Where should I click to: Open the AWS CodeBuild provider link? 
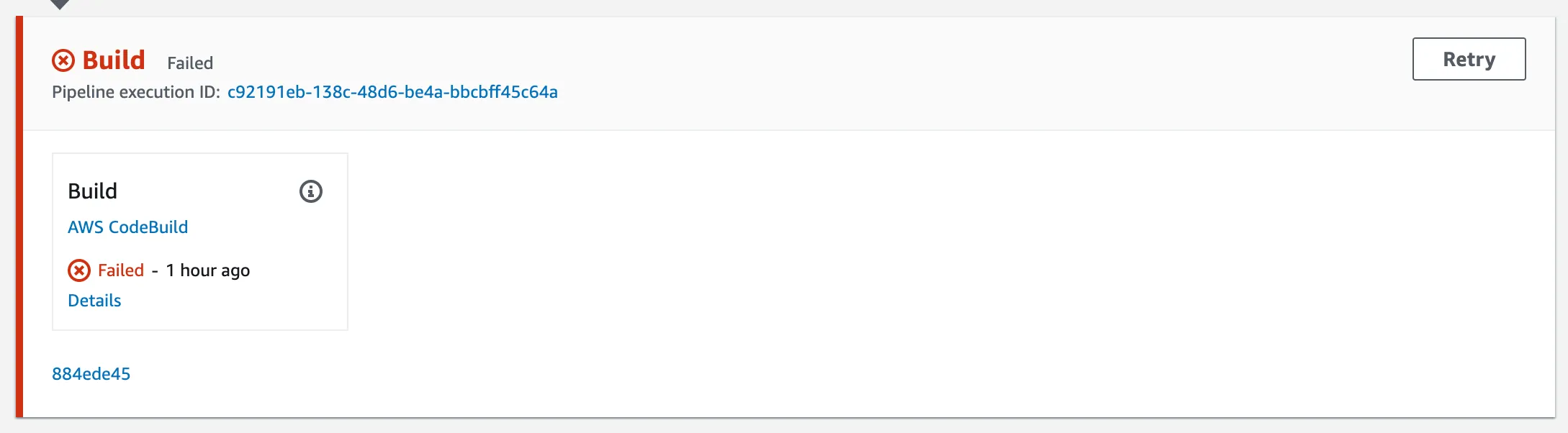127,227
